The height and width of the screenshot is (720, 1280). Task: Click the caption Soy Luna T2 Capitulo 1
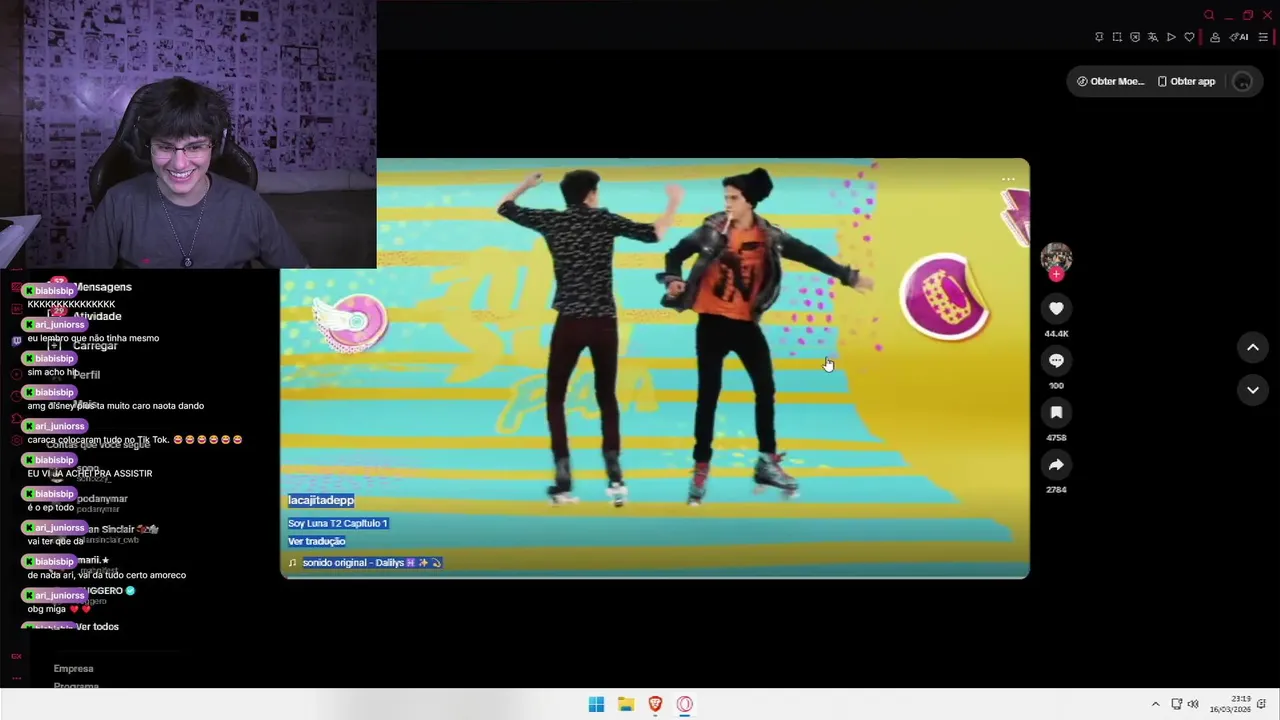coord(338,523)
